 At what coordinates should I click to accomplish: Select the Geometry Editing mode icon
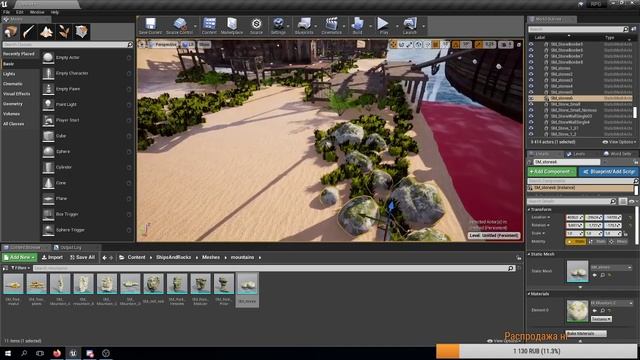(81, 32)
